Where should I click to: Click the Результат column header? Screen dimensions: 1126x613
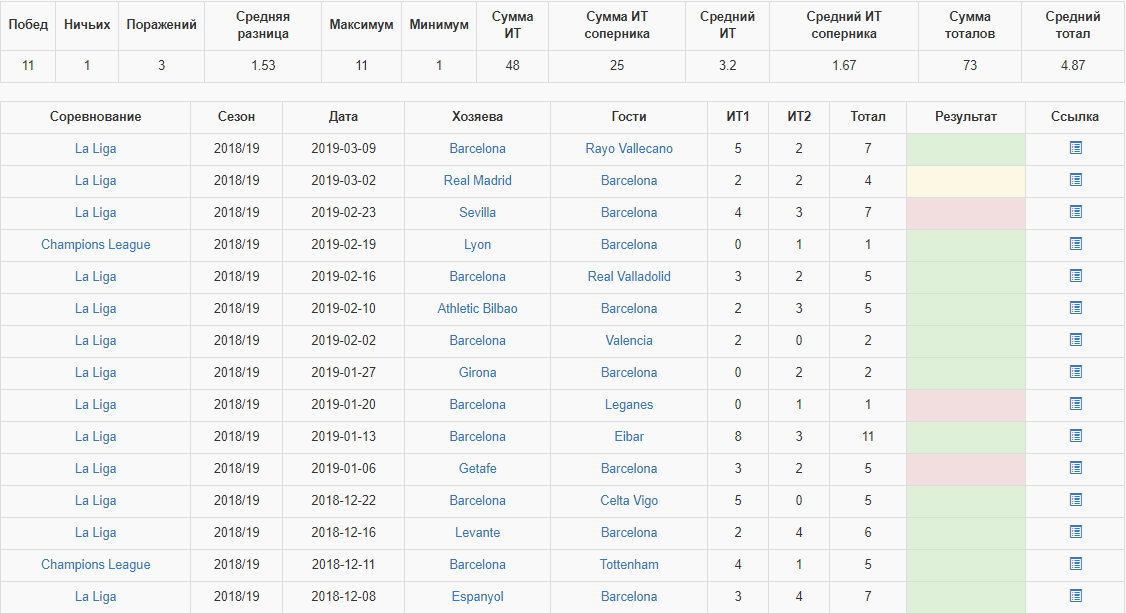(966, 117)
